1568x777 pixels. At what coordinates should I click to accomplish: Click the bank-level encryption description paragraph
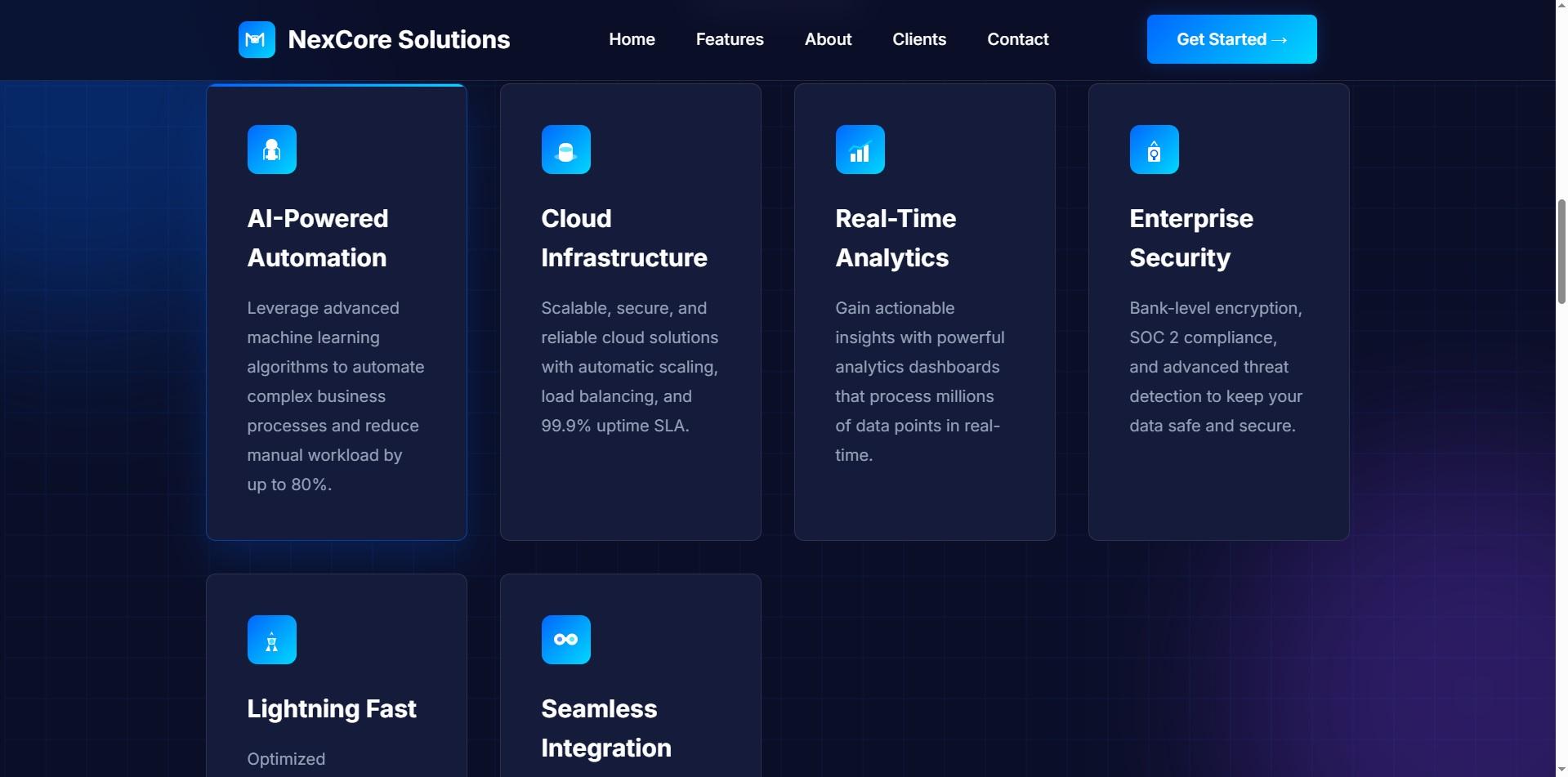coord(1216,367)
